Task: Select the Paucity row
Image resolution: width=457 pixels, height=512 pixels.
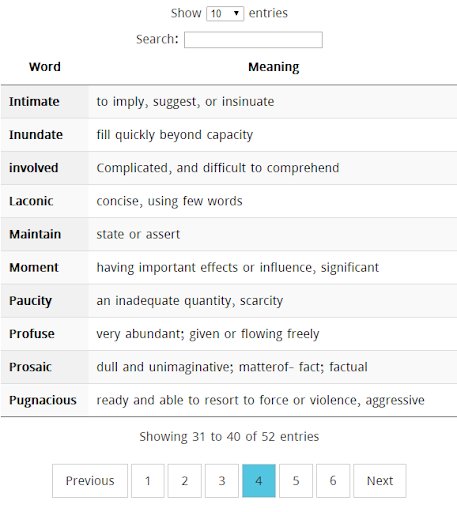Action: point(229,301)
